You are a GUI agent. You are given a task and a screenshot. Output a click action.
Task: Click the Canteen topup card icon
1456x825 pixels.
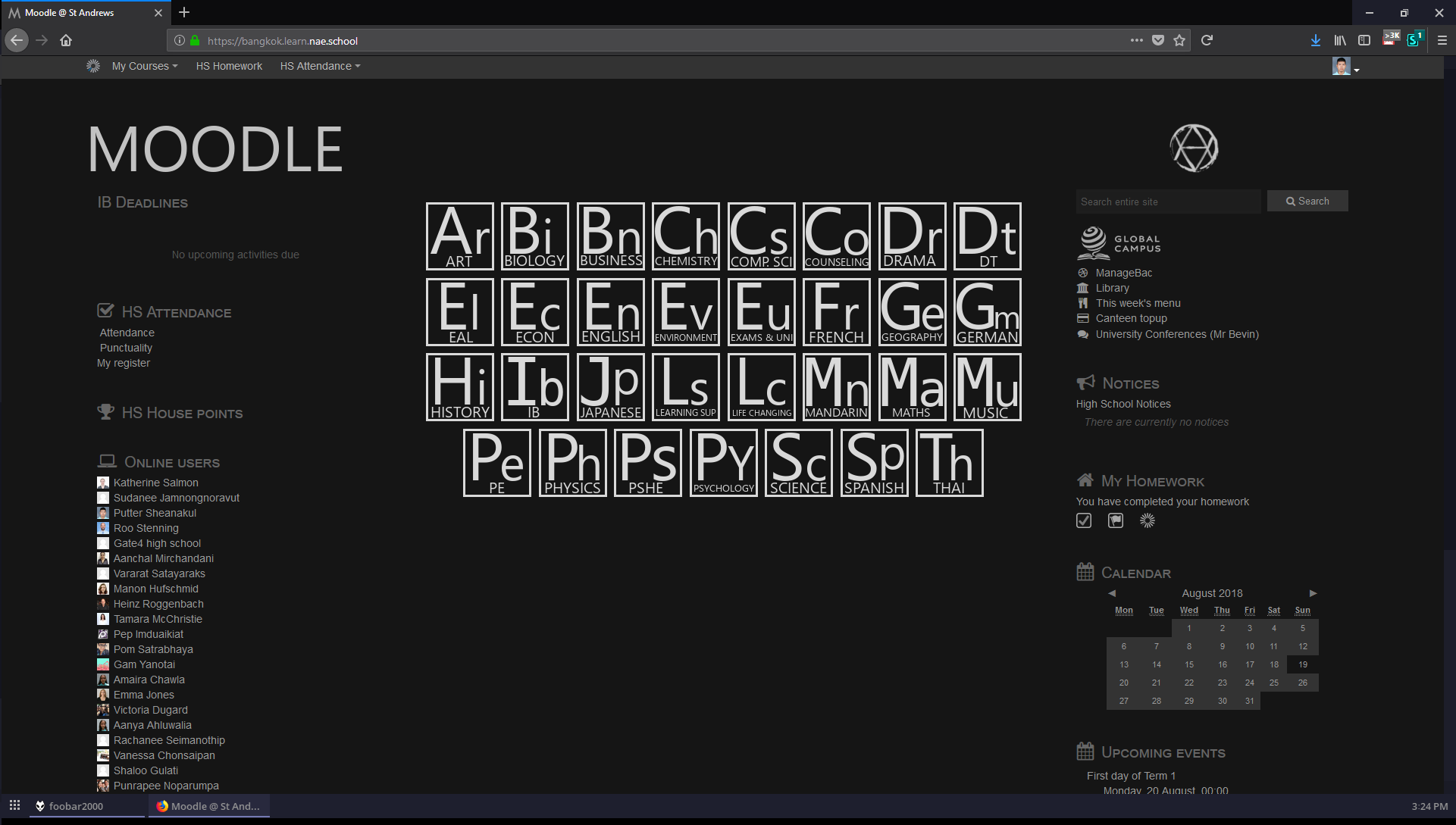[x=1084, y=318]
